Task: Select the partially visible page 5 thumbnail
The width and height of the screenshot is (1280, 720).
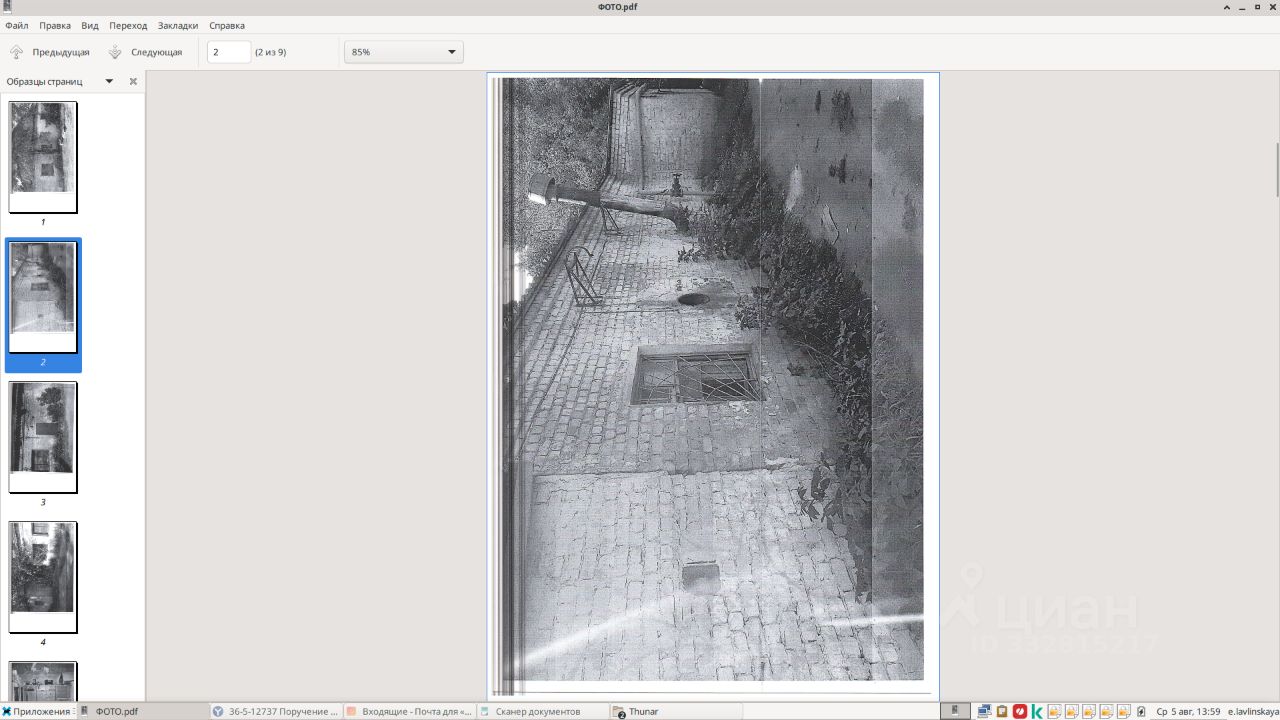Action: point(43,681)
